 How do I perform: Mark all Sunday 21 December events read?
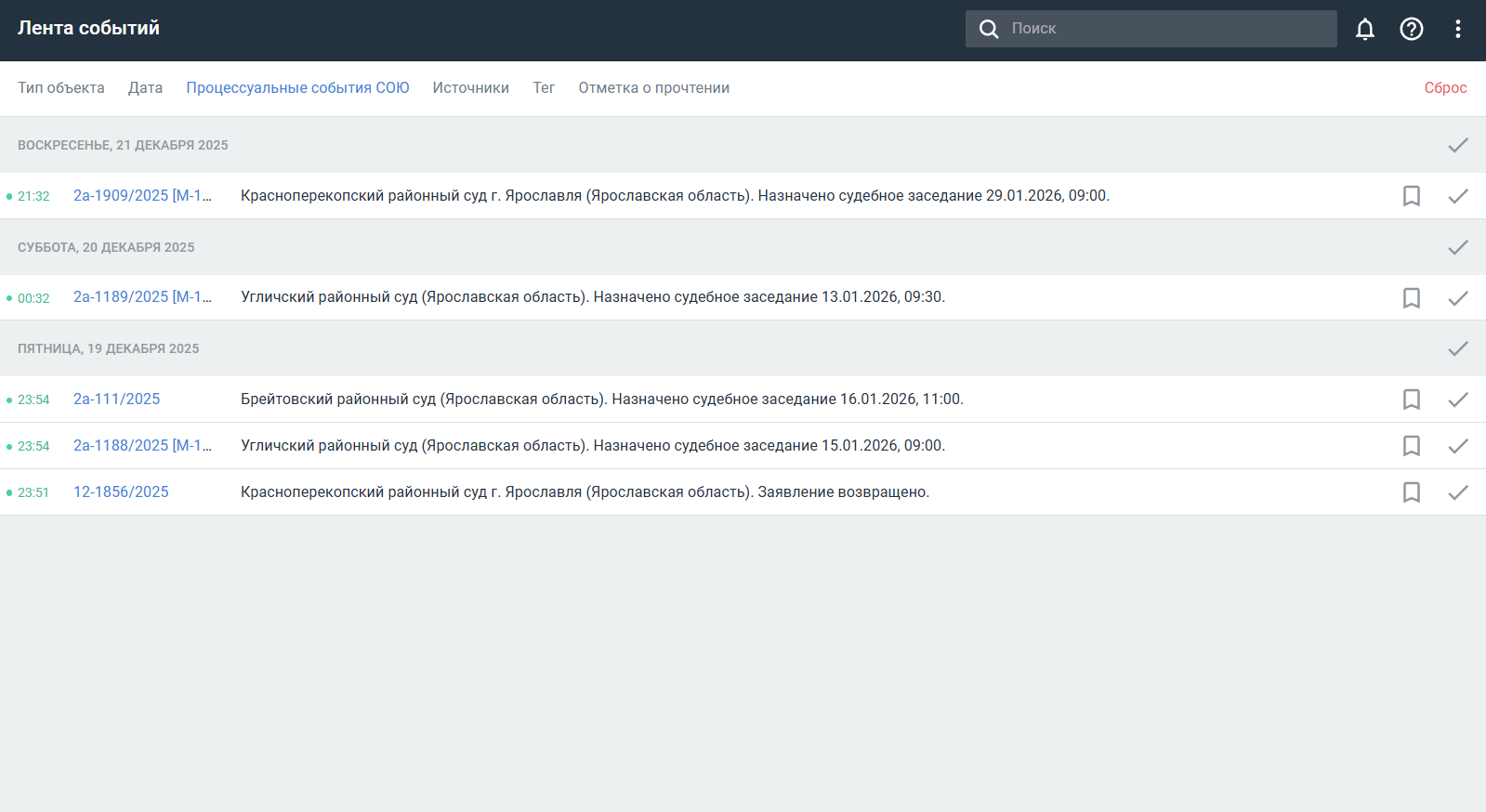[x=1457, y=145]
